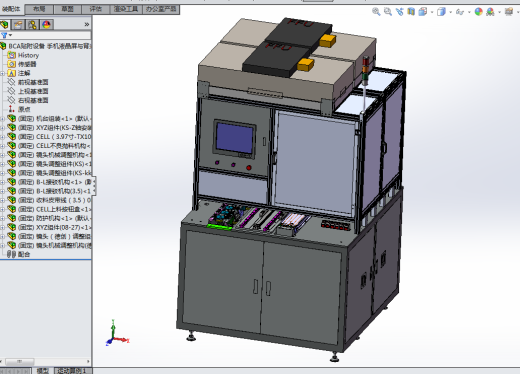
Task: Open the View Orientation dropdown arrow
Action: click(432, 12)
